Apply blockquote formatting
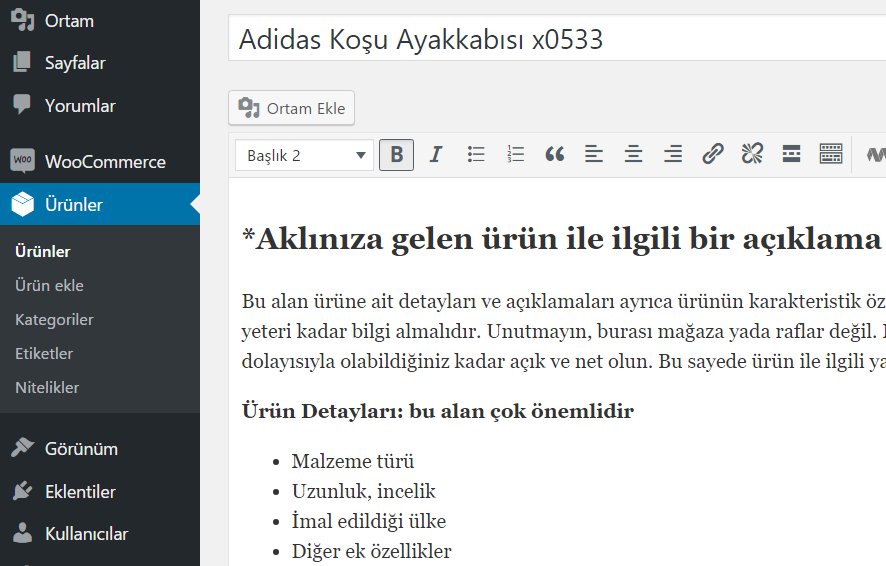Viewport: 886px width, 566px height. (x=555, y=155)
